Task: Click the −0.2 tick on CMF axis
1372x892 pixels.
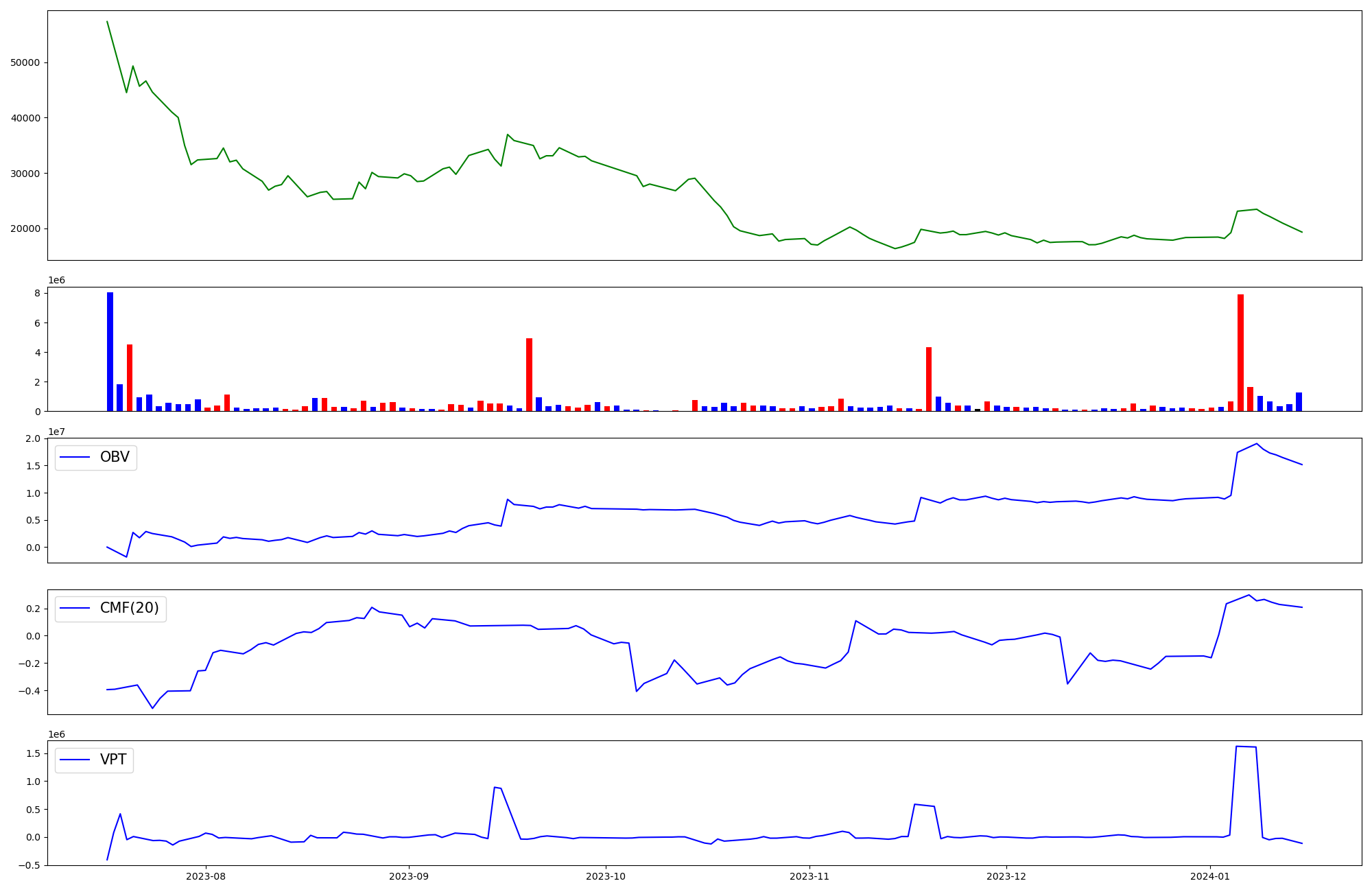Action: click(29, 664)
